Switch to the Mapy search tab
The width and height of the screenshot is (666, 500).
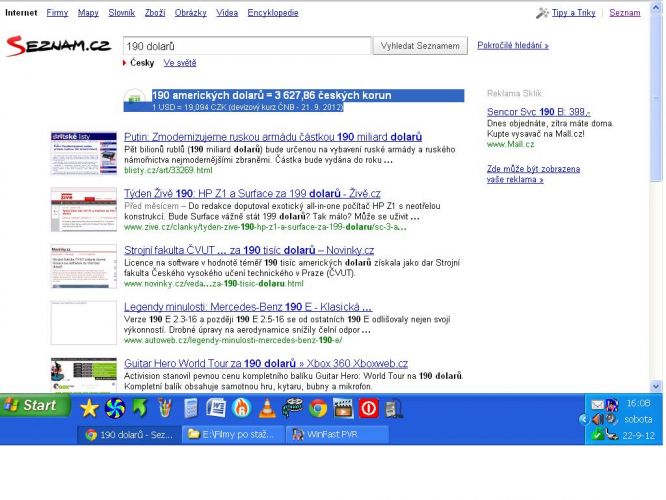[x=88, y=13]
